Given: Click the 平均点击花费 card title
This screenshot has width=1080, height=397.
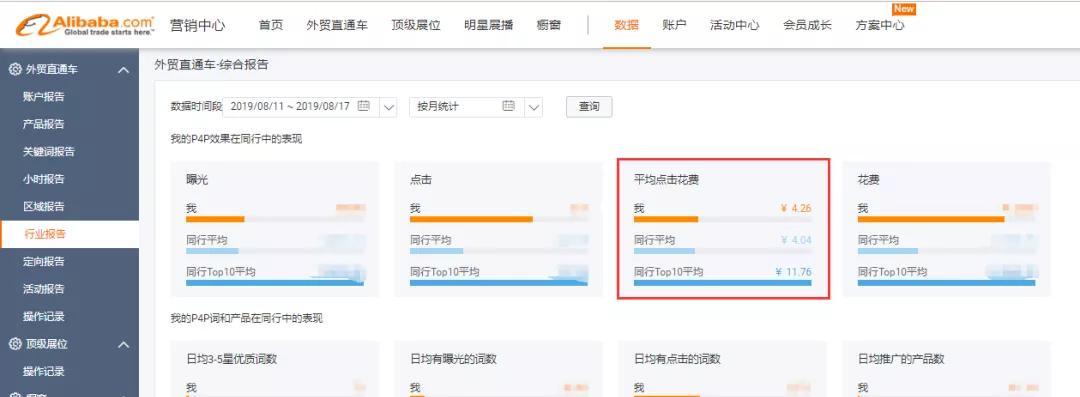Looking at the screenshot, I should 666,180.
